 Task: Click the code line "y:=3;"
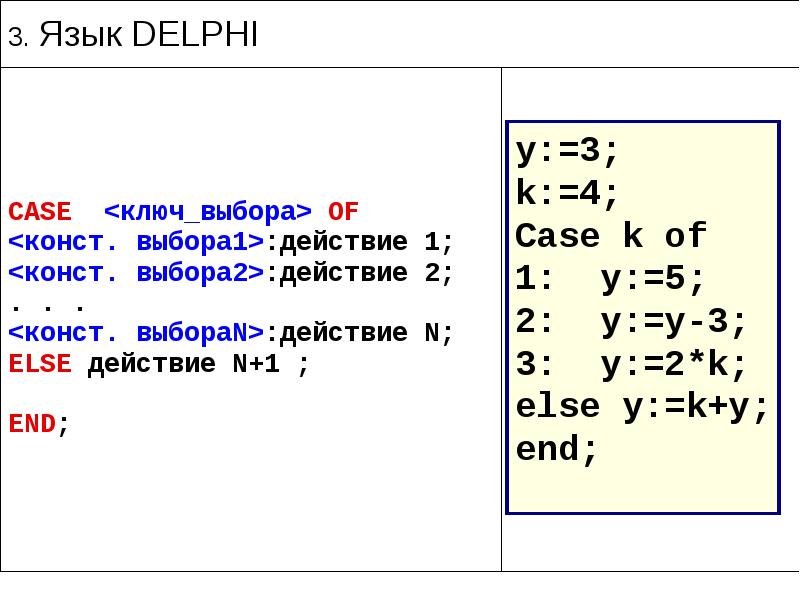tap(568, 151)
